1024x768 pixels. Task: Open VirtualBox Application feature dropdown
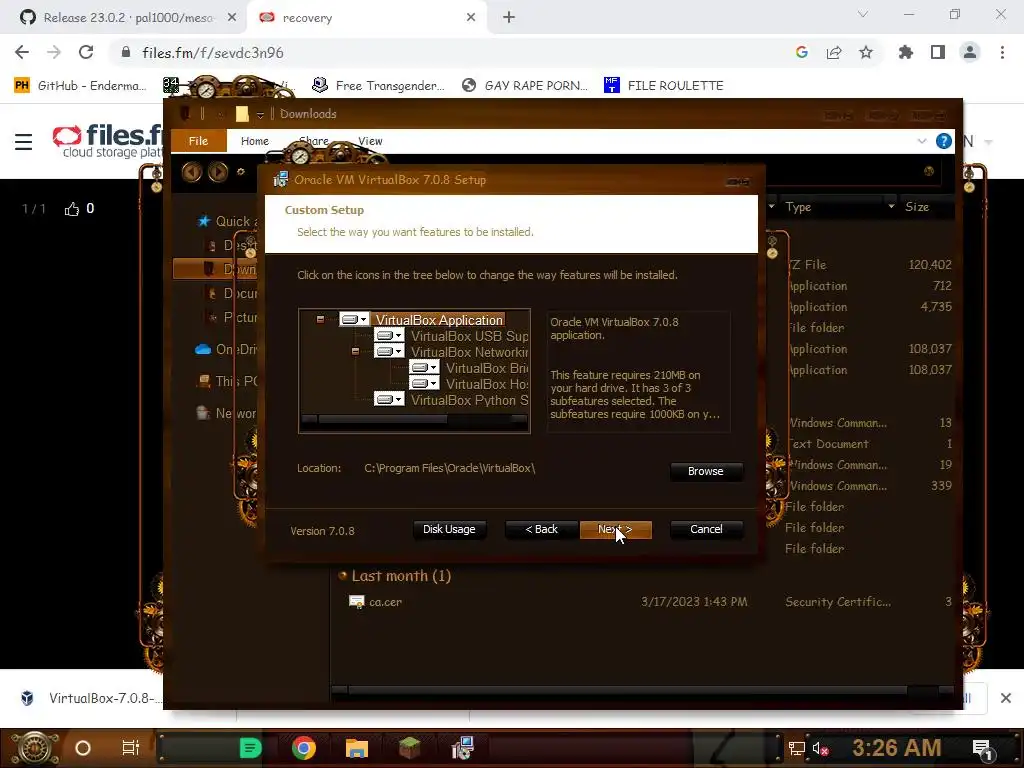pyautogui.click(x=355, y=319)
